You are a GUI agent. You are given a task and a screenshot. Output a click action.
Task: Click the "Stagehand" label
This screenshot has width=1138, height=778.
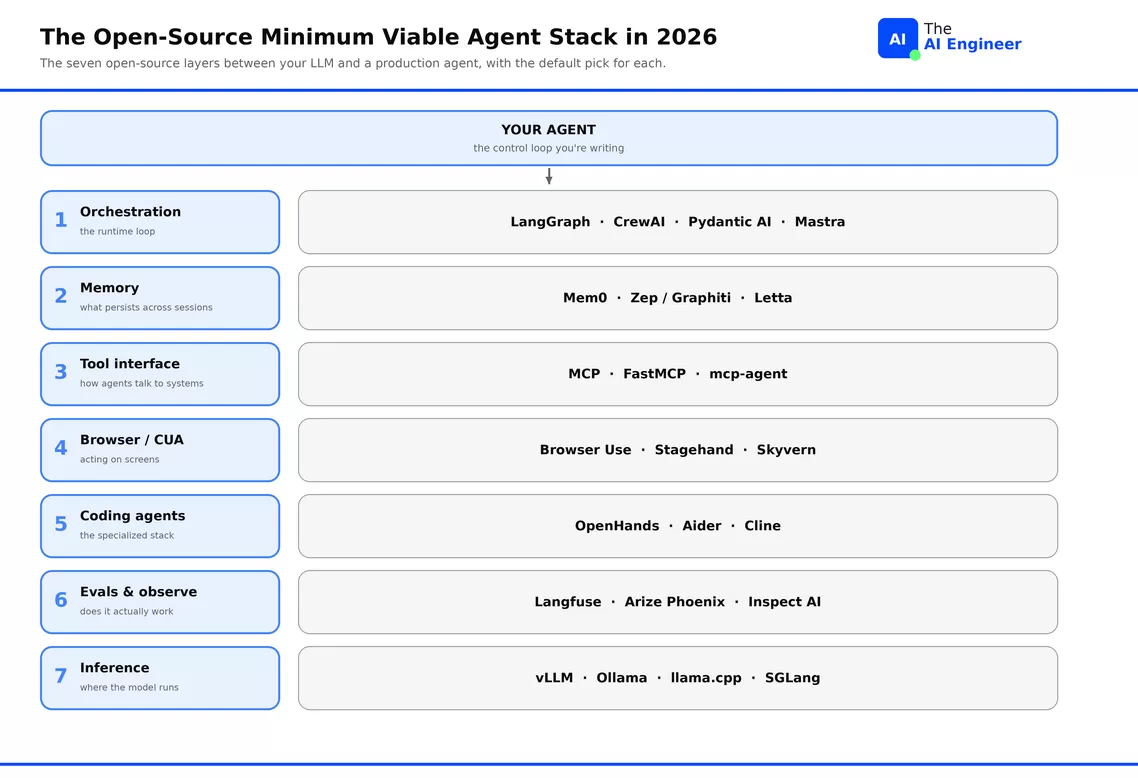(x=694, y=450)
